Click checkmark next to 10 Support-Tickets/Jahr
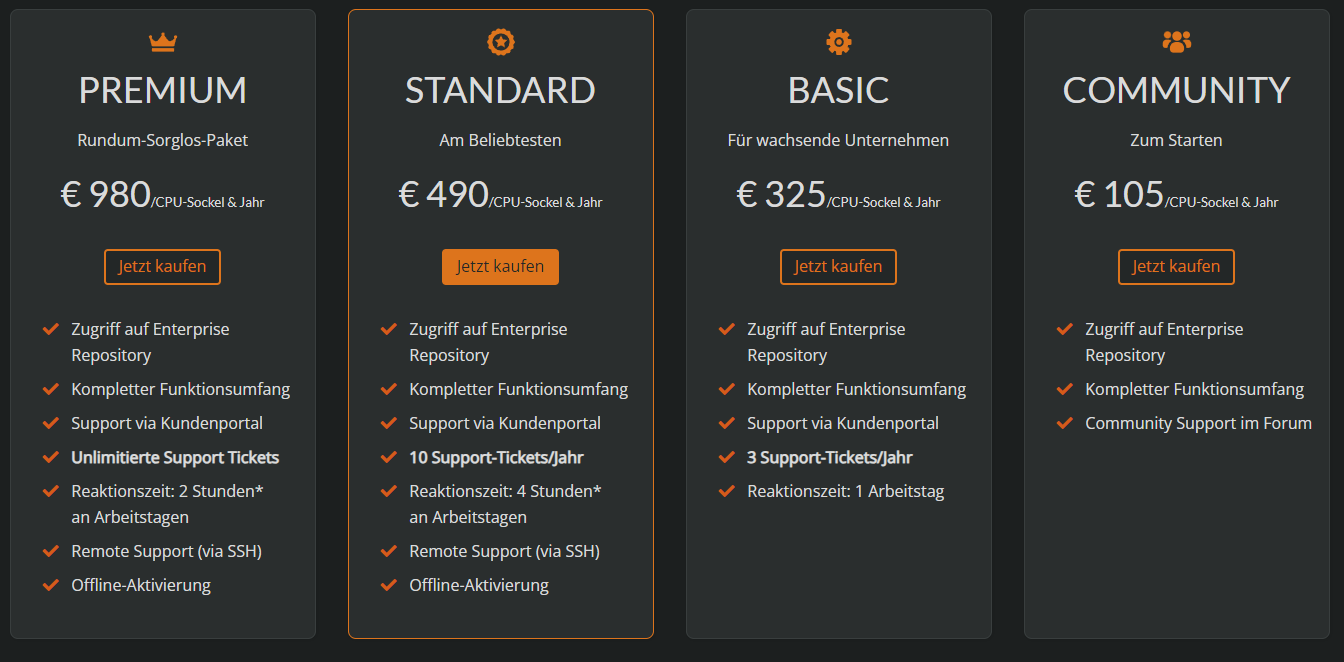The width and height of the screenshot is (1344, 662). pos(388,457)
